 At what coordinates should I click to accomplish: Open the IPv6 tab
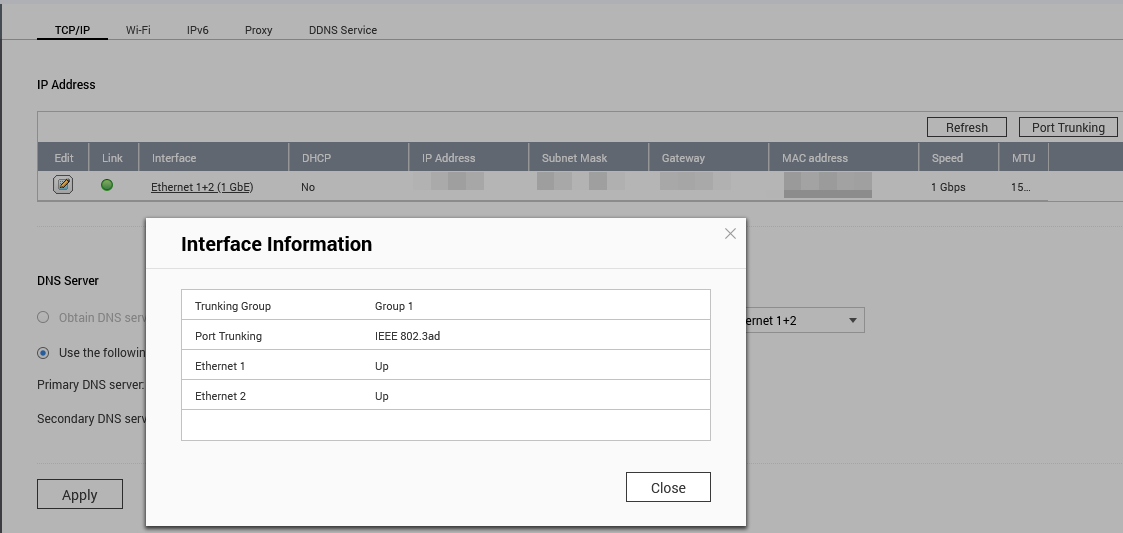point(197,30)
